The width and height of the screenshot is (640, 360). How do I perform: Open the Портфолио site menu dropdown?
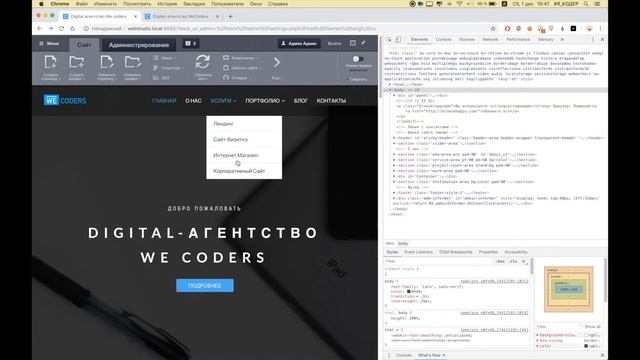[x=265, y=100]
